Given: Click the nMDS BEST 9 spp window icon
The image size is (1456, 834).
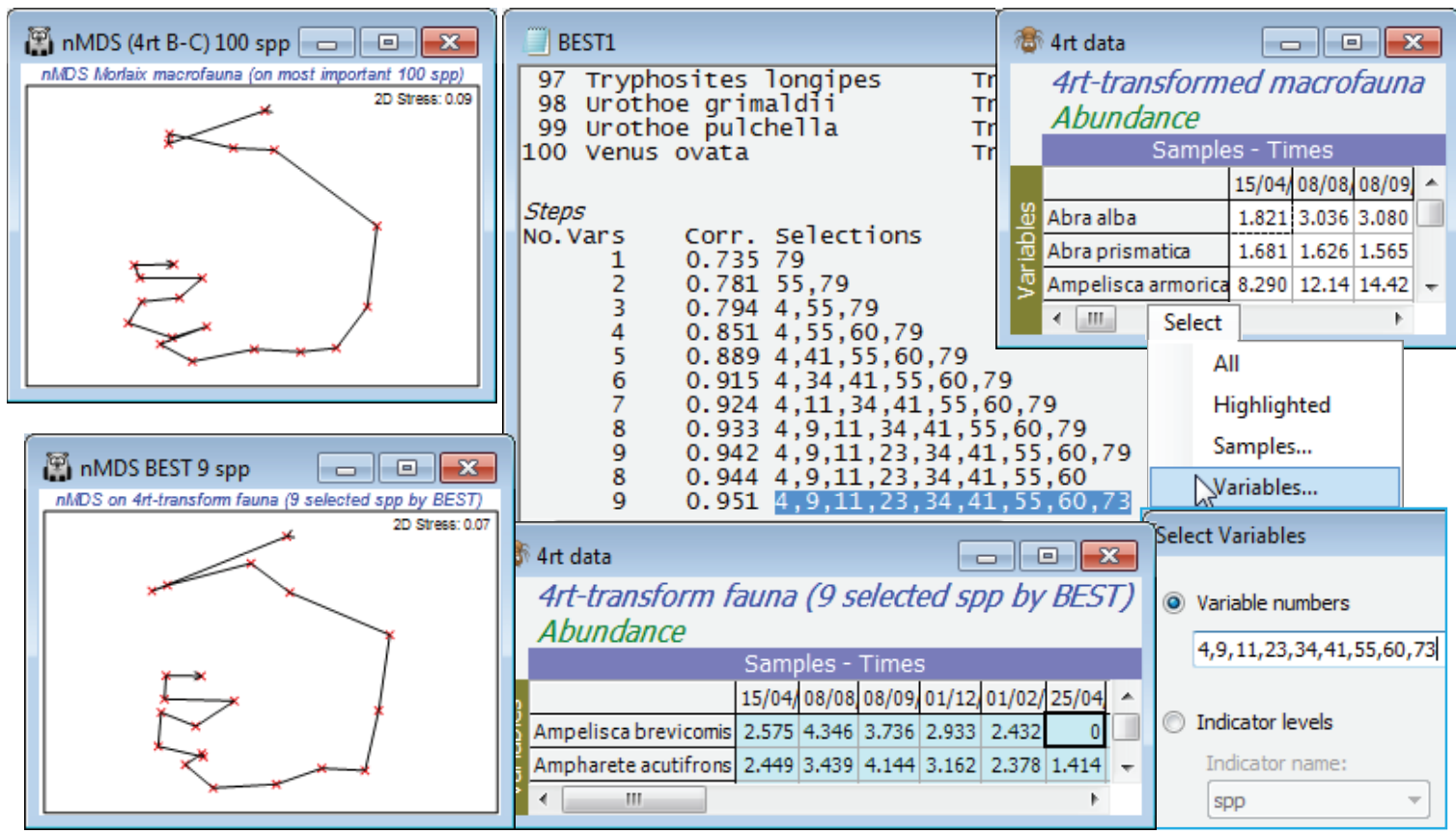Looking at the screenshot, I should coord(57,468).
